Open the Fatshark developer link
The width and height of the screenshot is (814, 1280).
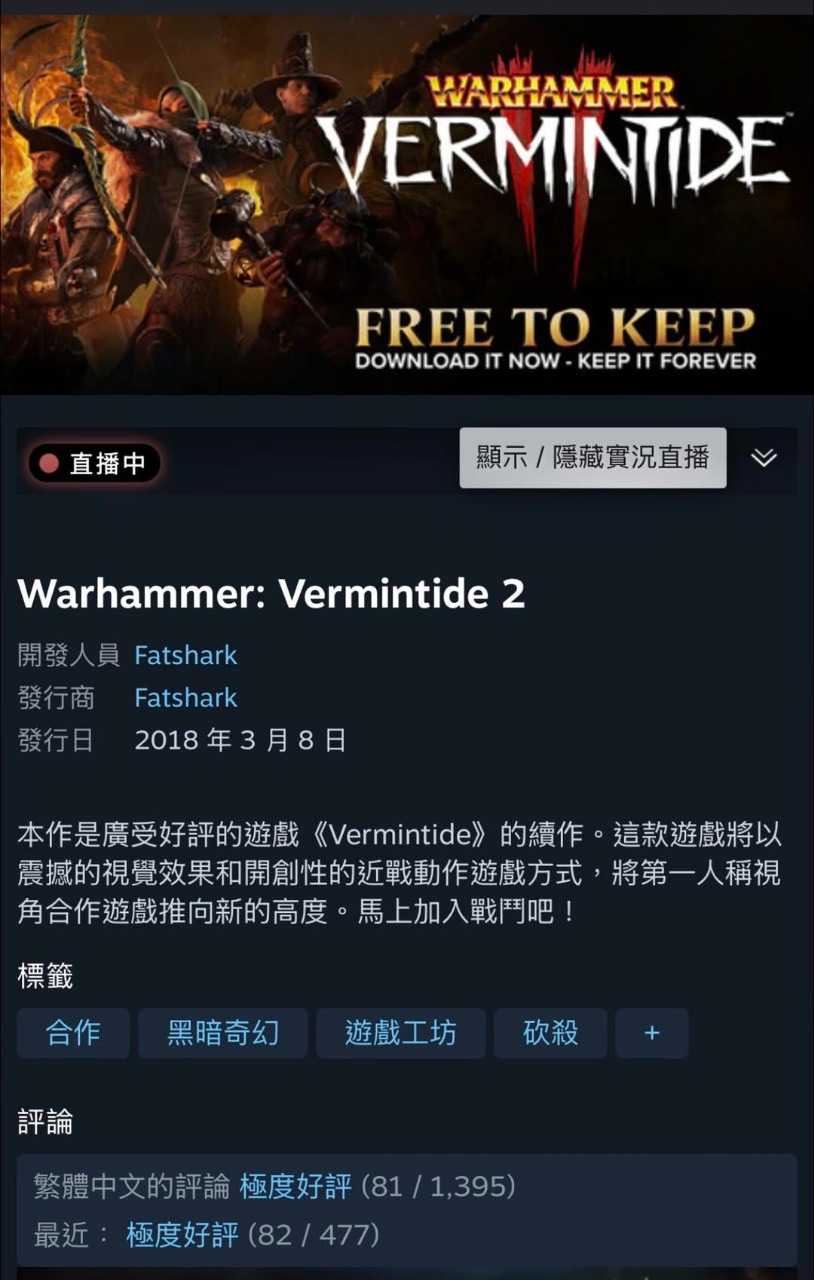click(186, 656)
